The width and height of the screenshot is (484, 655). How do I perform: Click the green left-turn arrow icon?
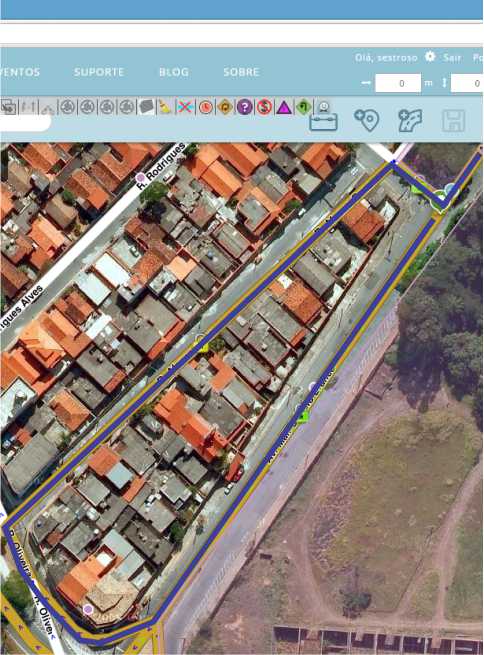tap(304, 107)
